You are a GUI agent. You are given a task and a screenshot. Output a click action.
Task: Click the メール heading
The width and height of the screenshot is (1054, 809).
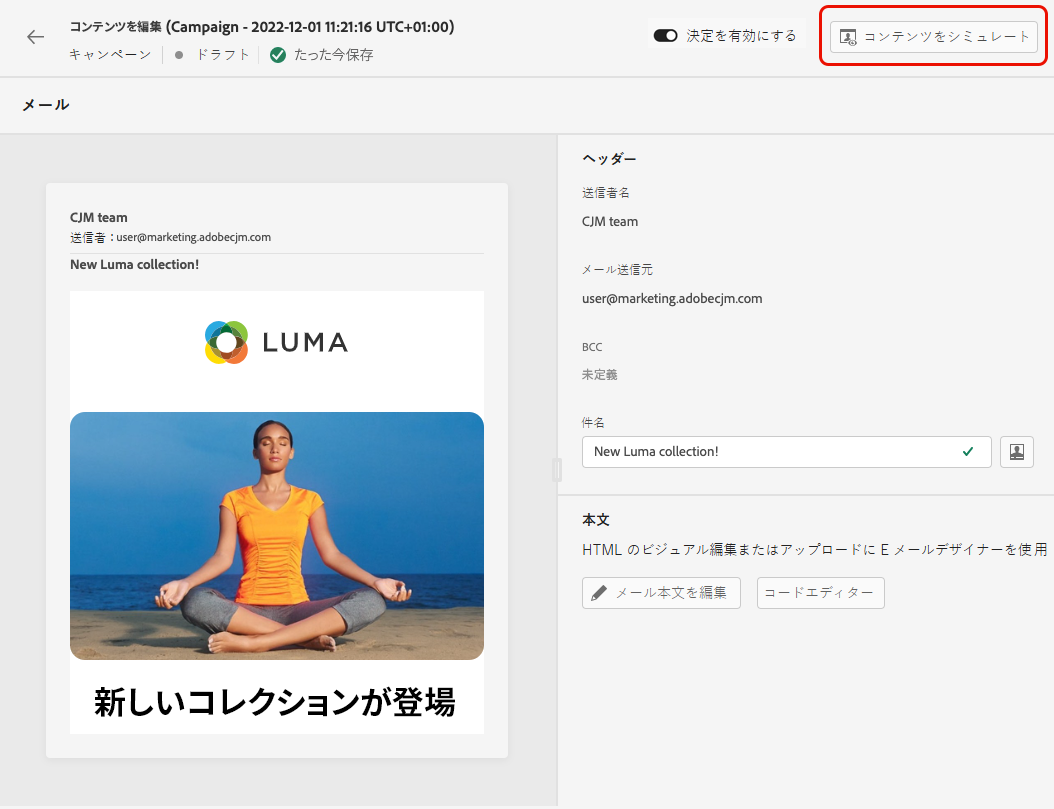46,105
